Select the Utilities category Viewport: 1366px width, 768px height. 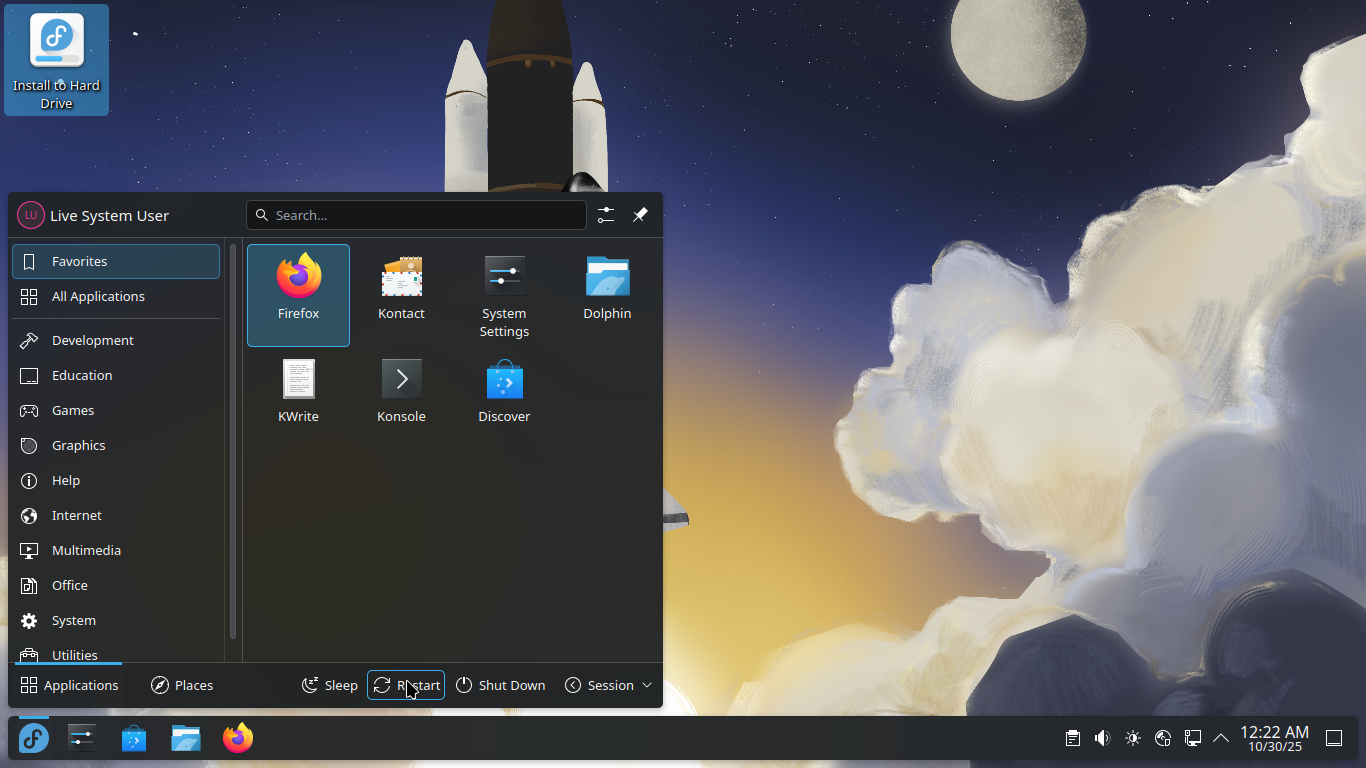(116, 652)
